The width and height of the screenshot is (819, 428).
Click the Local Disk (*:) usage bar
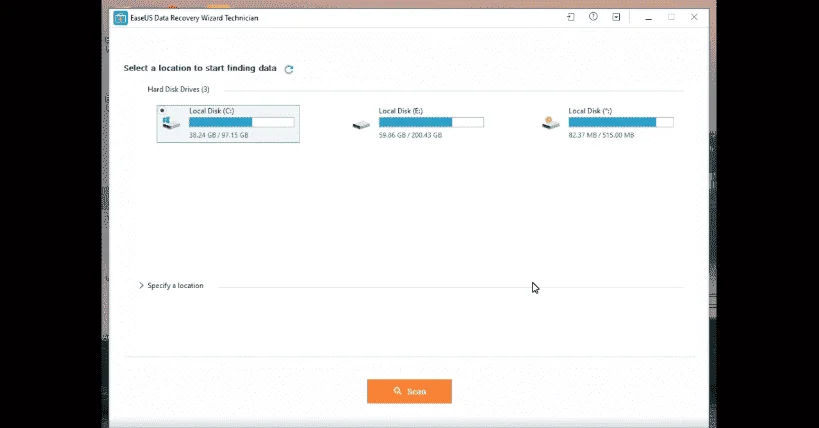pos(621,122)
